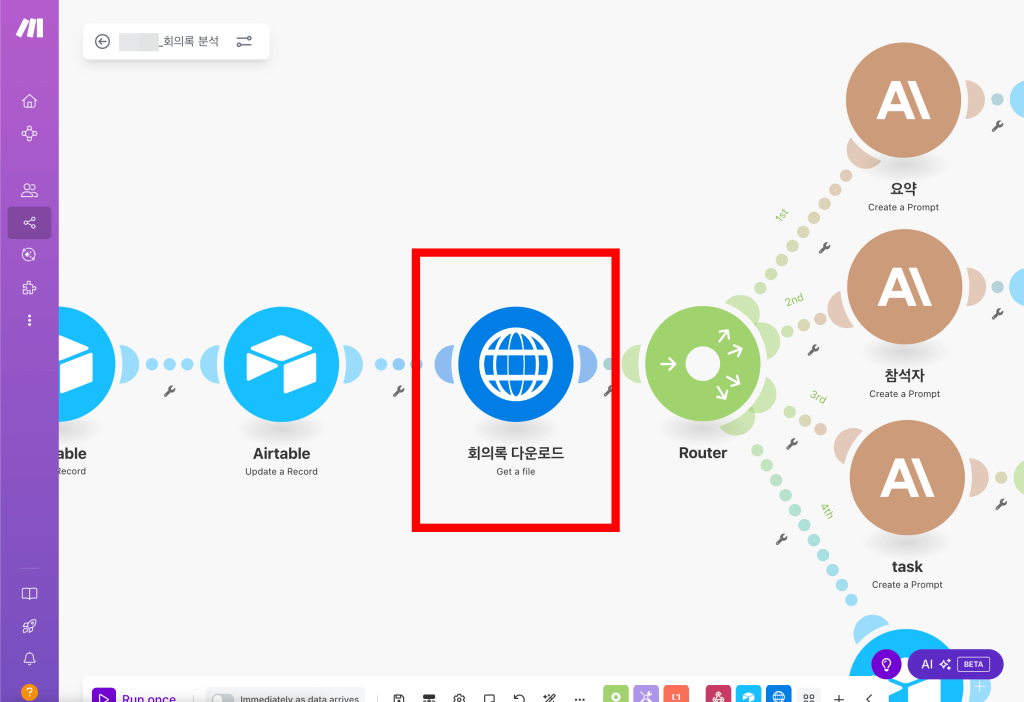This screenshot has width=1024, height=702.
Task: Open the green Flow Control app icon
Action: (615, 693)
